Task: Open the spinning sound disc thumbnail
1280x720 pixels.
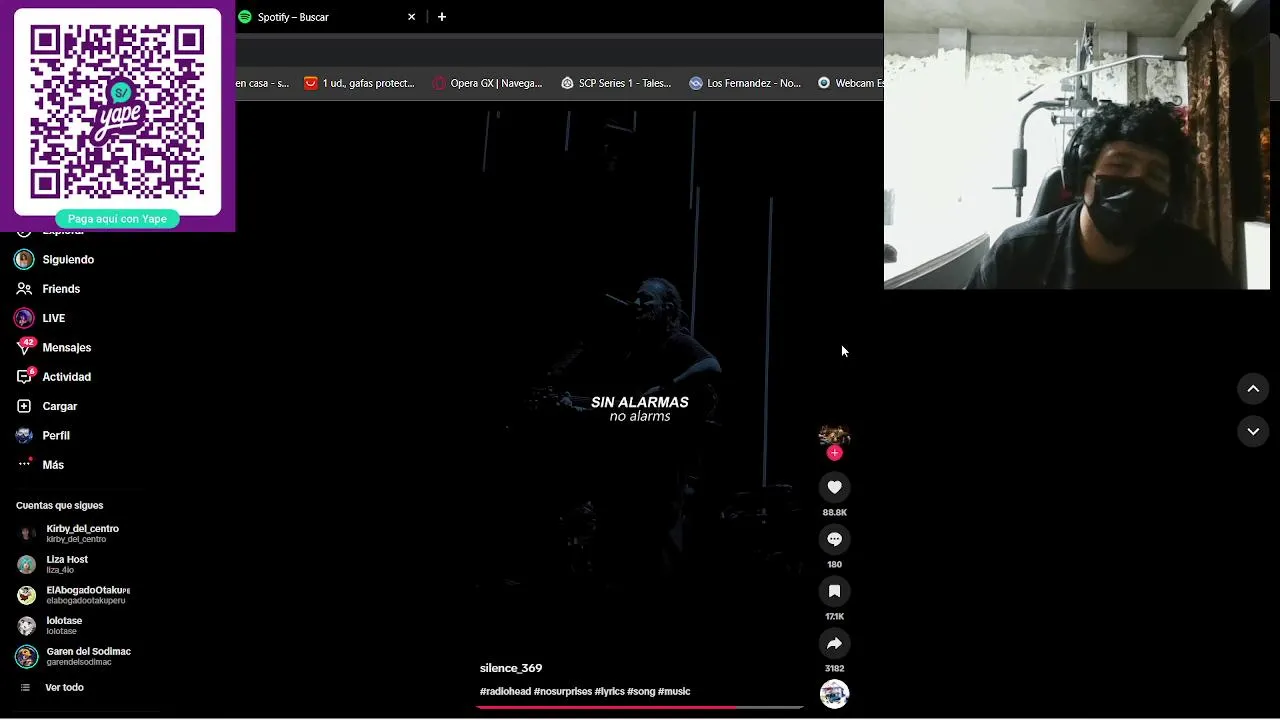Action: point(834,693)
